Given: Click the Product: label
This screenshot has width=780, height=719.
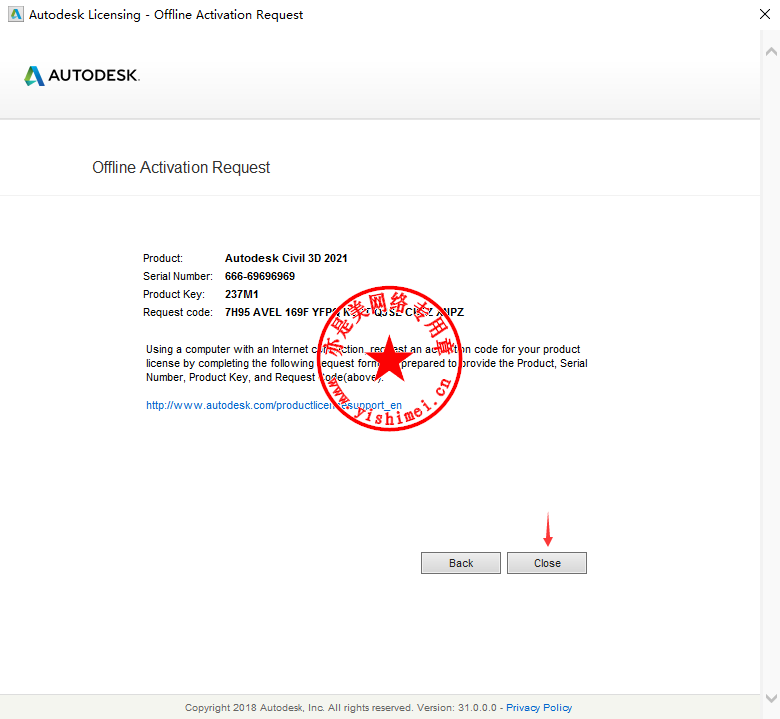Looking at the screenshot, I should (163, 258).
